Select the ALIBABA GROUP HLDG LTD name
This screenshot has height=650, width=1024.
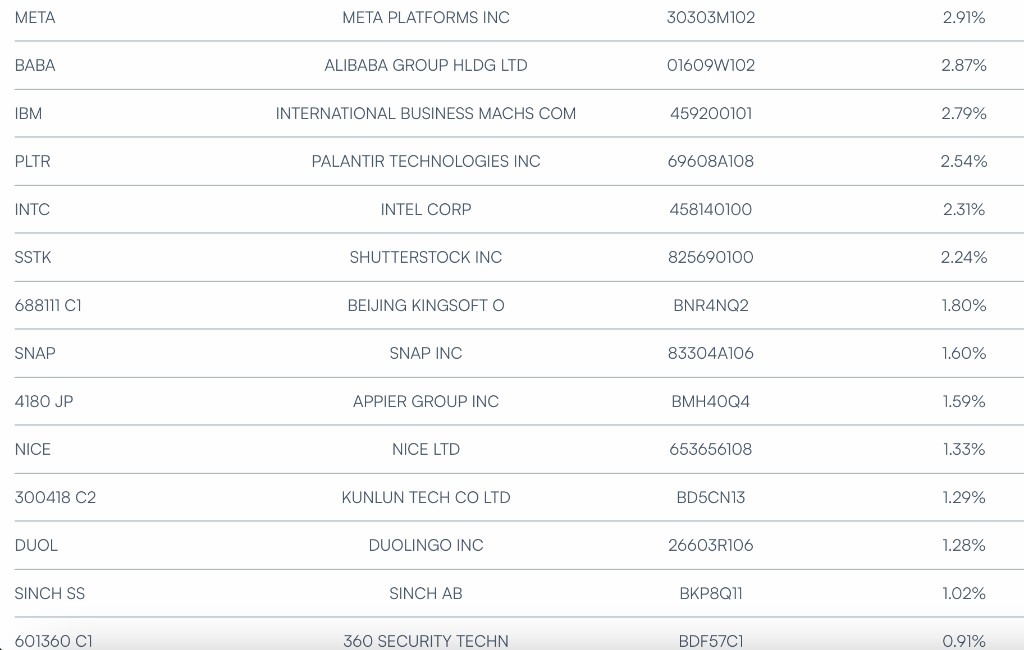[x=425, y=66]
